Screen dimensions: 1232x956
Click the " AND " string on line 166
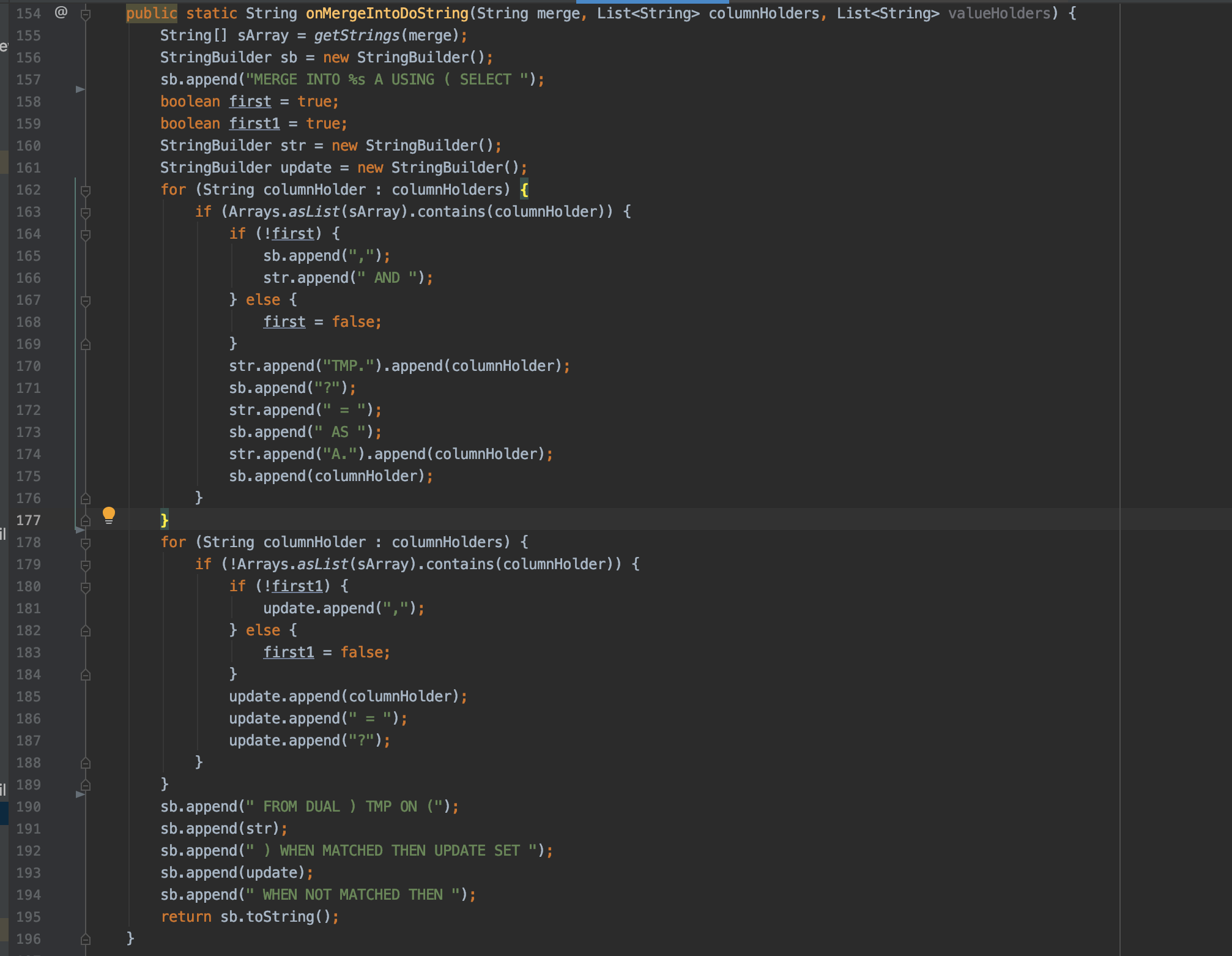click(x=387, y=278)
